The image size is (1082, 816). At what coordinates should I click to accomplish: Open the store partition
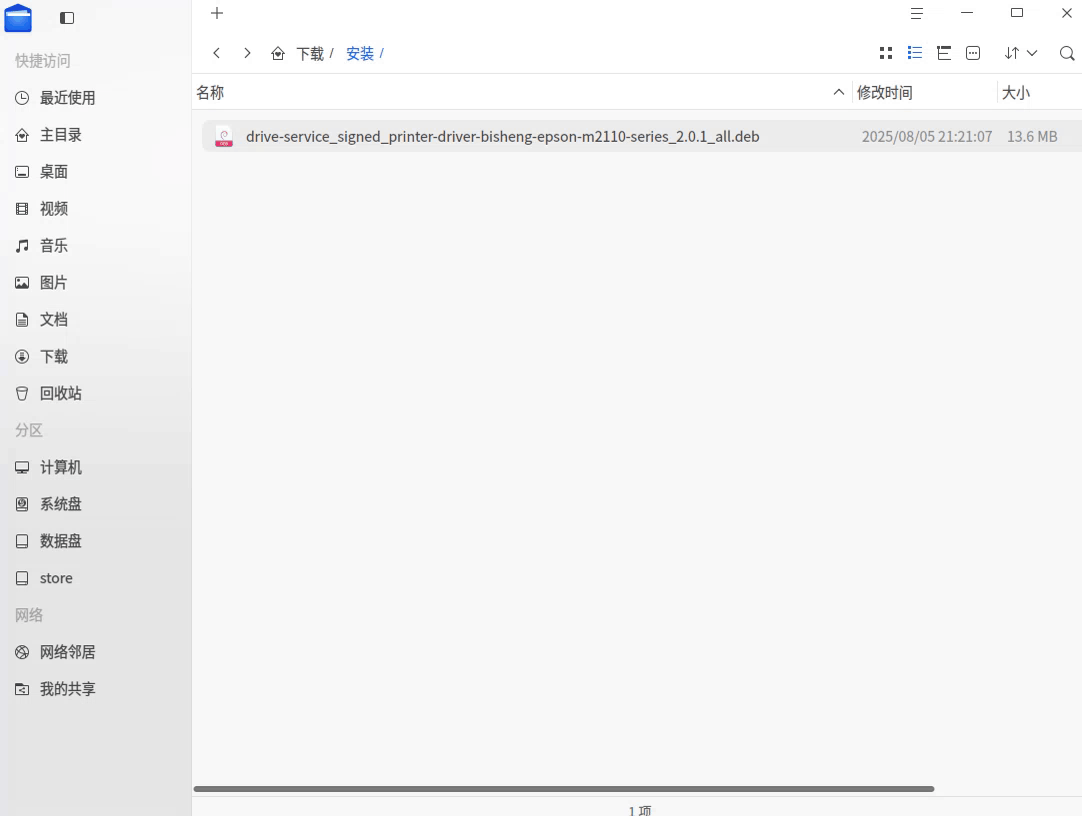click(x=56, y=578)
